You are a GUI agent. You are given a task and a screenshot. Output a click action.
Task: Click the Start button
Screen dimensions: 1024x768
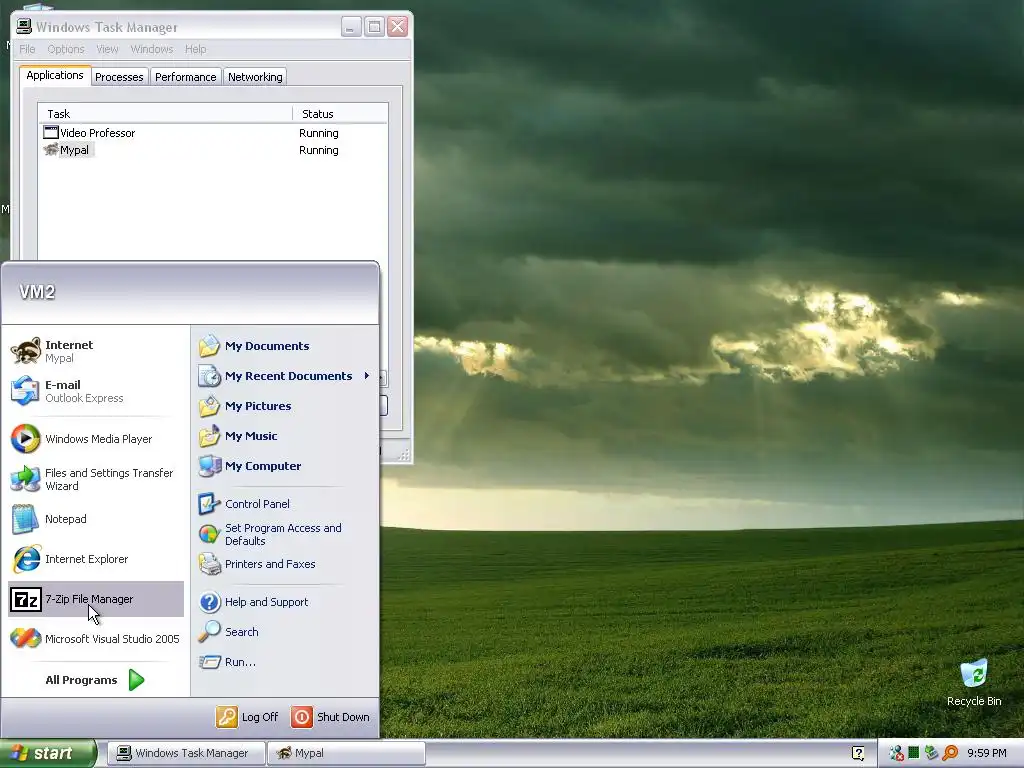[x=48, y=753]
